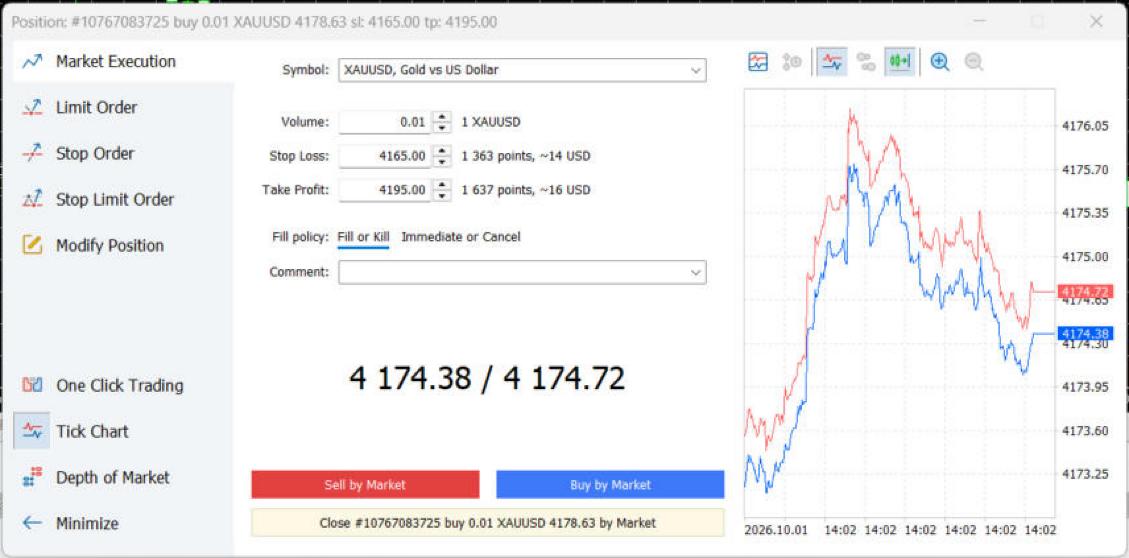Increase Volume with up arrow
The width and height of the screenshot is (1129, 558).
click(x=442, y=117)
